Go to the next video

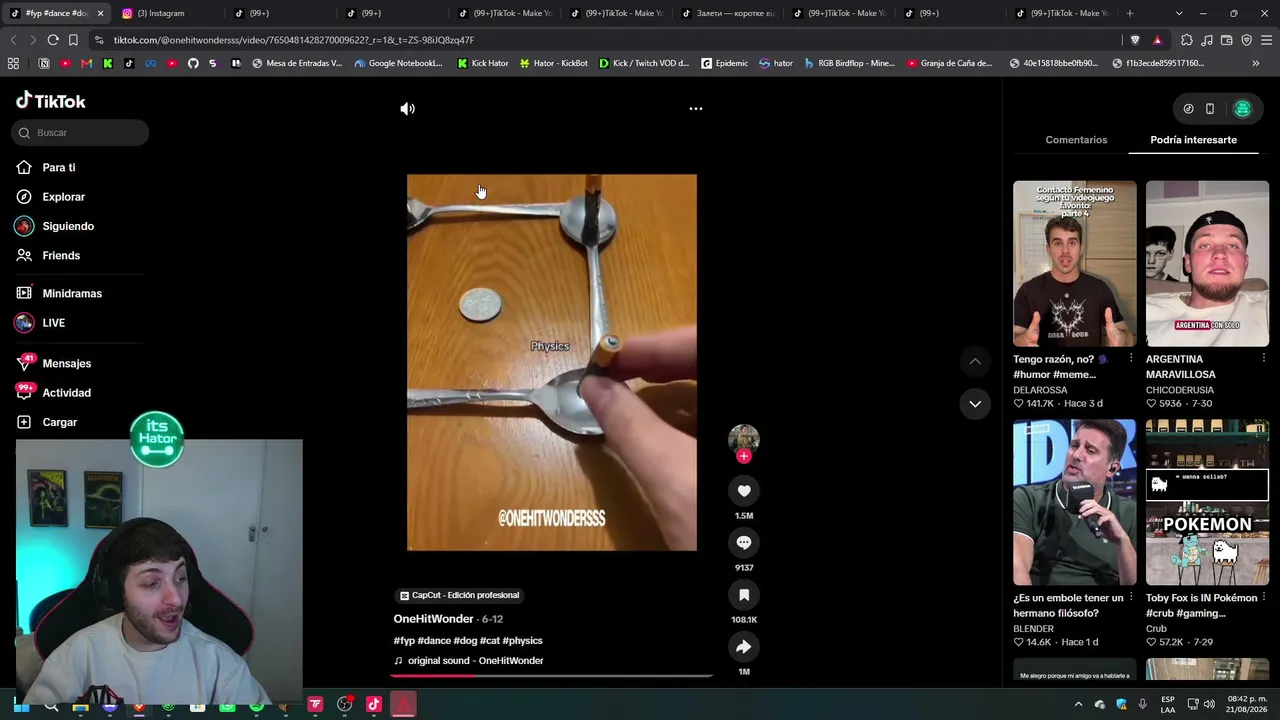tap(975, 404)
